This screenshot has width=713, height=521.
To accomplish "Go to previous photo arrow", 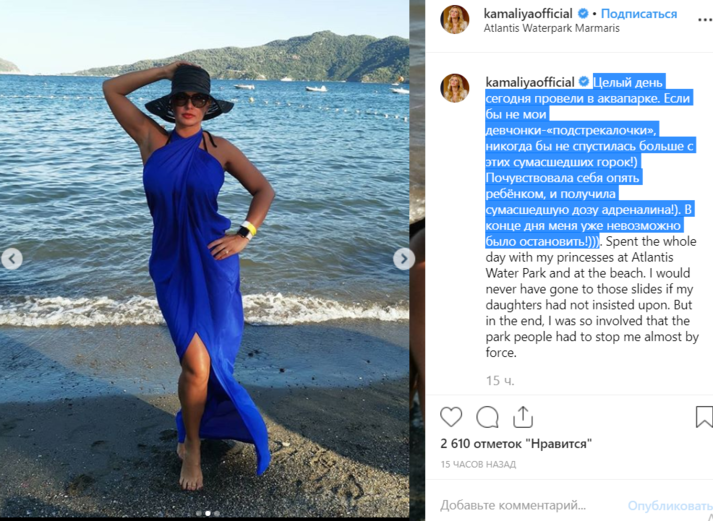I will pos(12,259).
